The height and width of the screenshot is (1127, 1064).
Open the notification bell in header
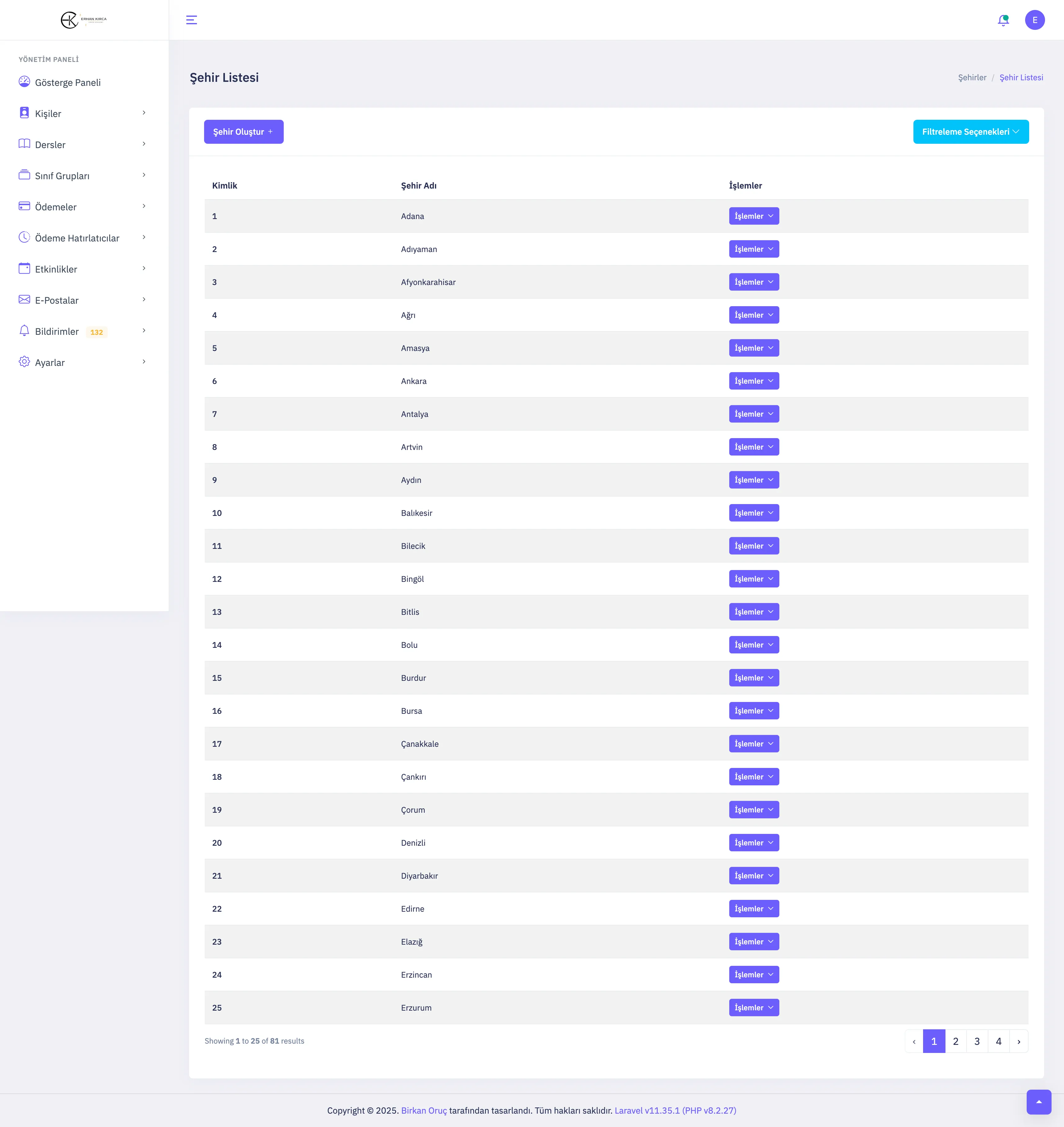click(x=1003, y=21)
